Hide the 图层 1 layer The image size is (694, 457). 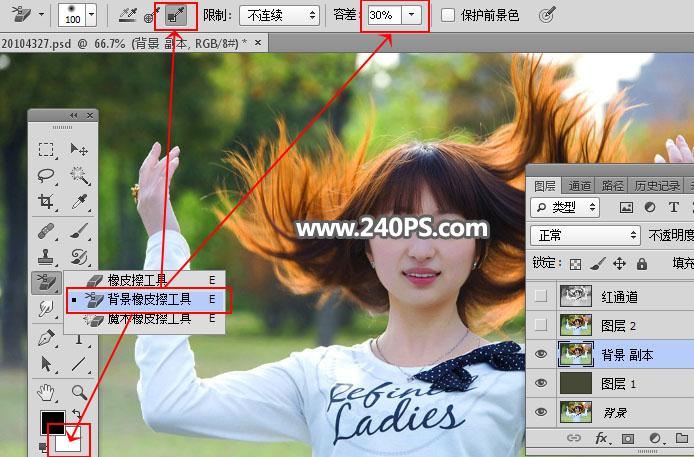click(x=540, y=383)
